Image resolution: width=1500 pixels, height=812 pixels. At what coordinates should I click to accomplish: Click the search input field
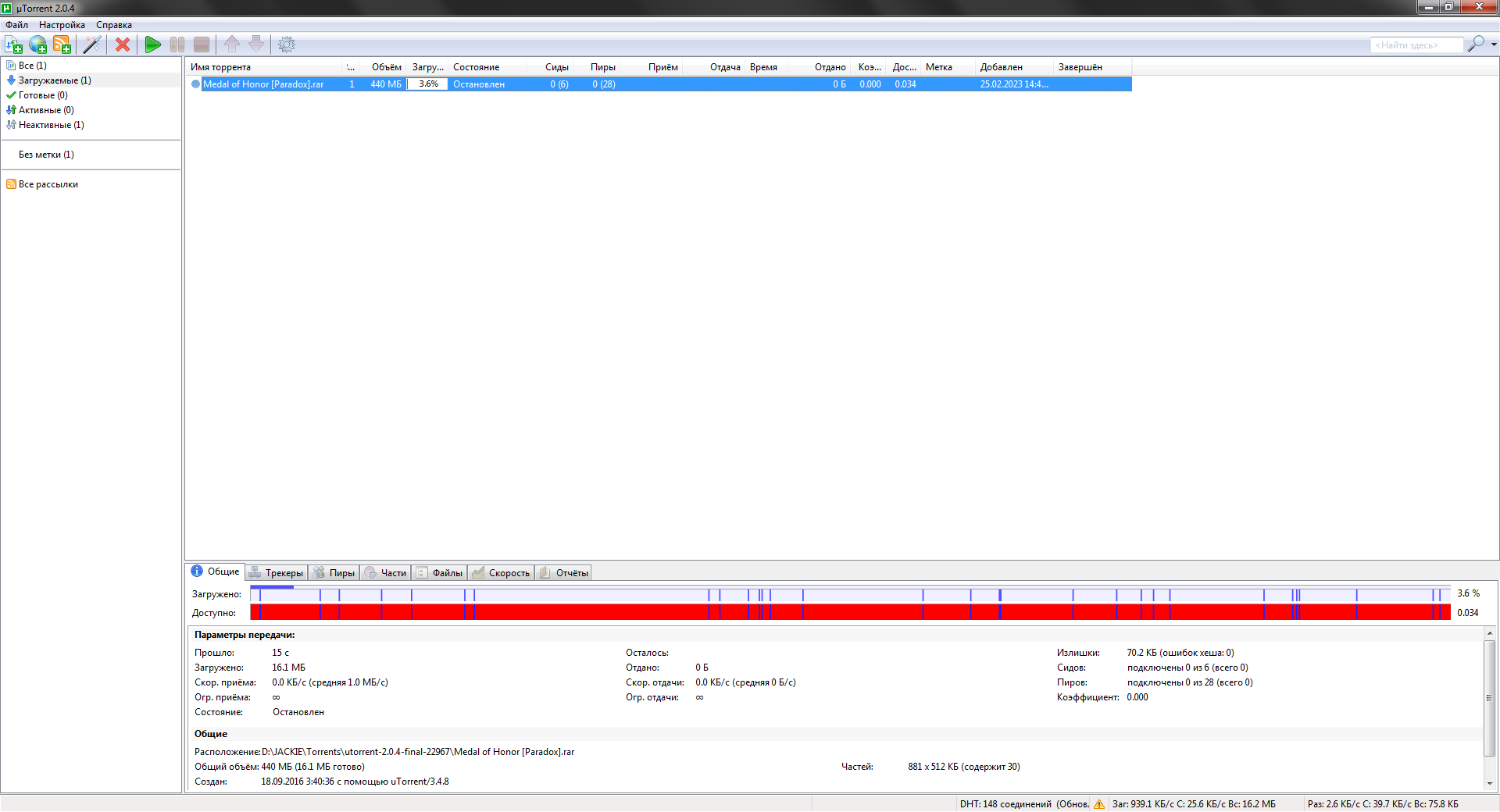1416,45
